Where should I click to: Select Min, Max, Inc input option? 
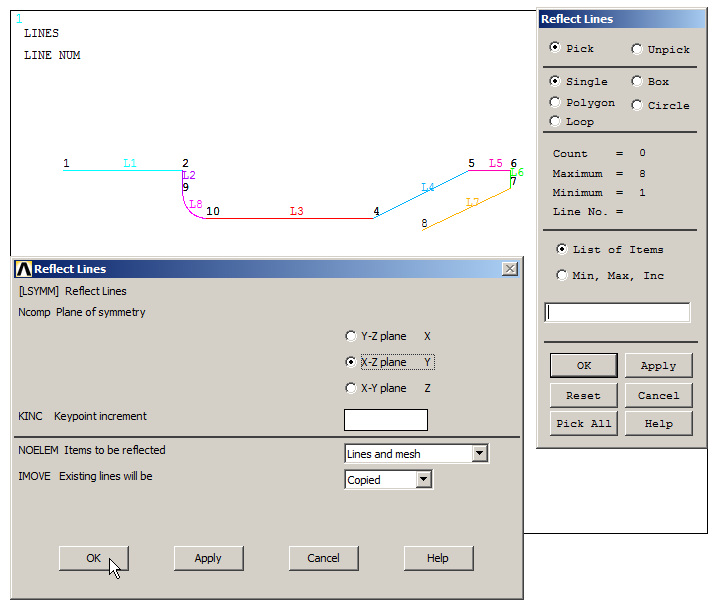coord(562,275)
